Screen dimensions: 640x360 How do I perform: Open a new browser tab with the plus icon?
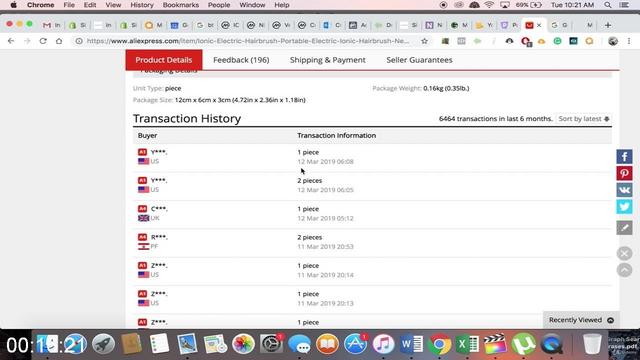608,25
